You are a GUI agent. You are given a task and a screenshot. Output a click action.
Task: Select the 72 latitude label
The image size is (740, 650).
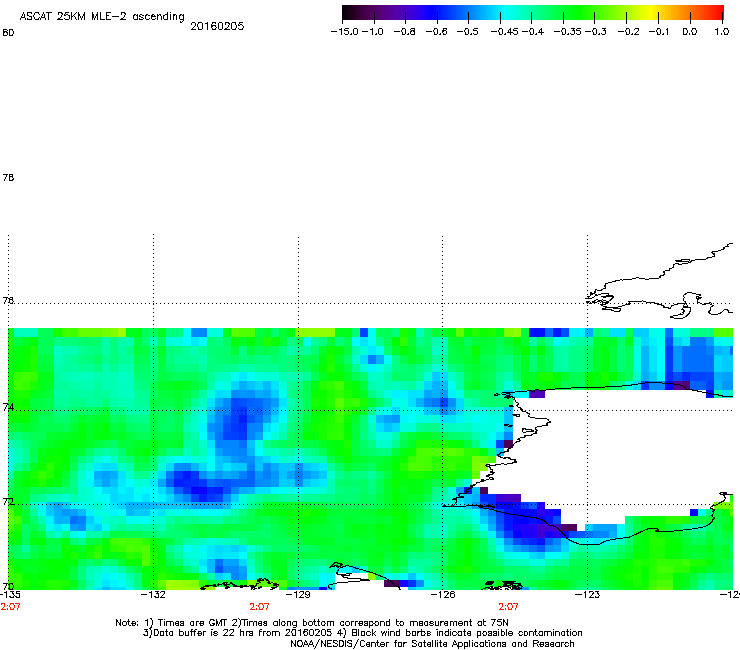[x=8, y=501]
